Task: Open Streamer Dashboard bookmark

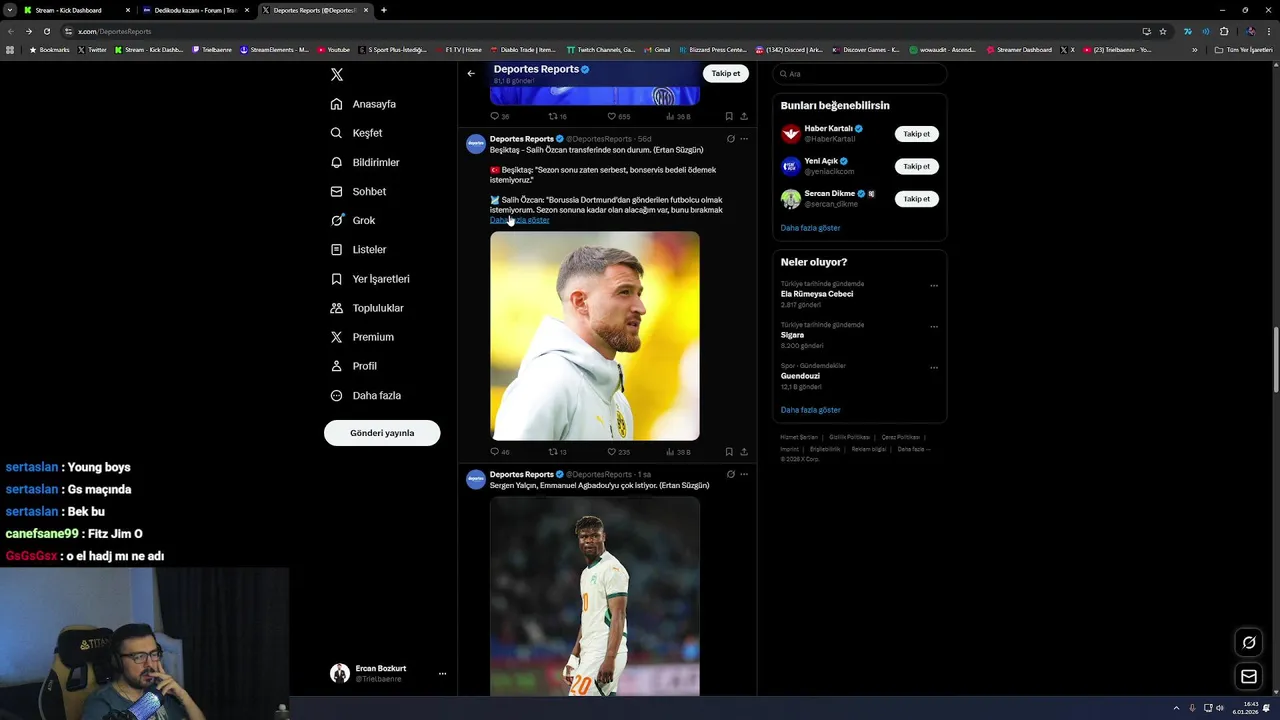Action: [x=1020, y=50]
